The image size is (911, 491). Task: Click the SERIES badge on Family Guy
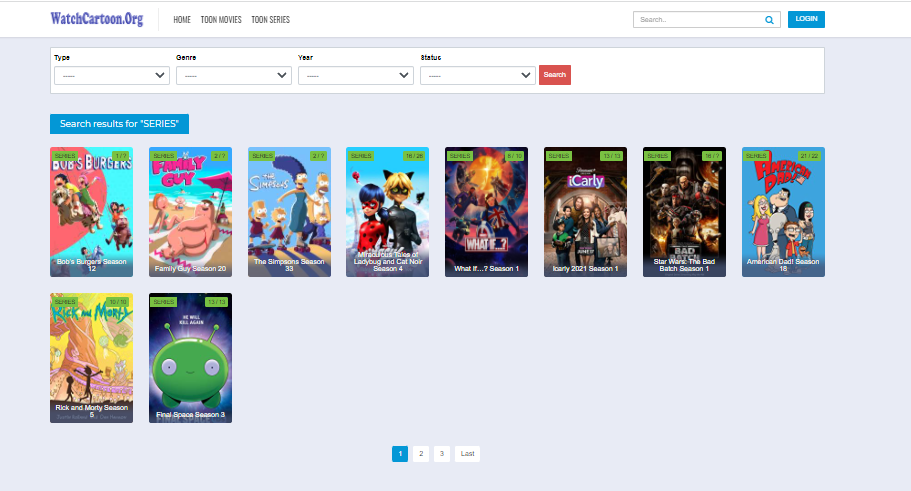163,156
